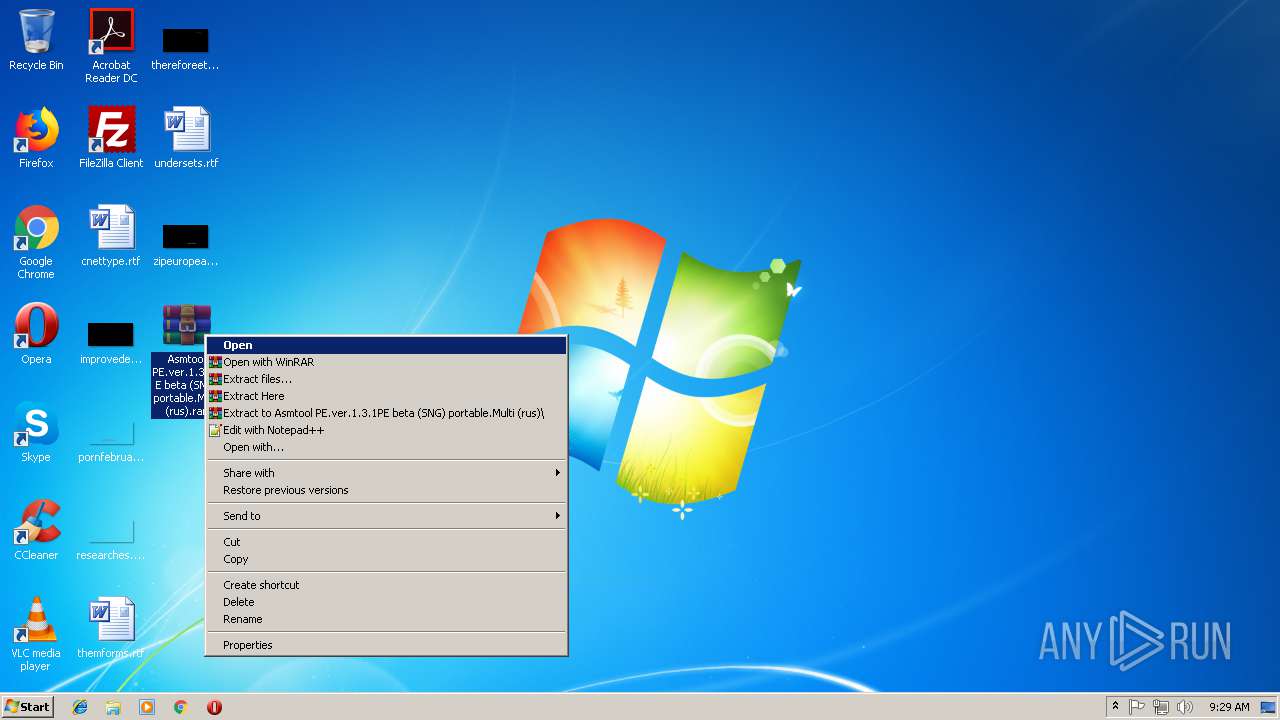Image resolution: width=1280 pixels, height=720 pixels.
Task: Select the CCleaner desktop shortcut
Action: click(x=36, y=531)
